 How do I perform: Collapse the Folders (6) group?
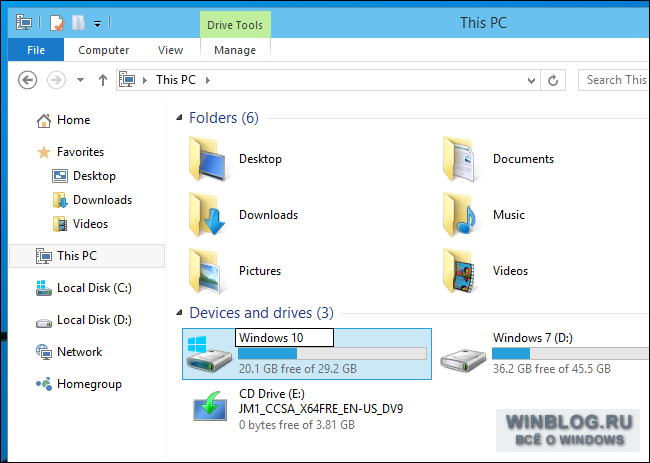tap(179, 118)
